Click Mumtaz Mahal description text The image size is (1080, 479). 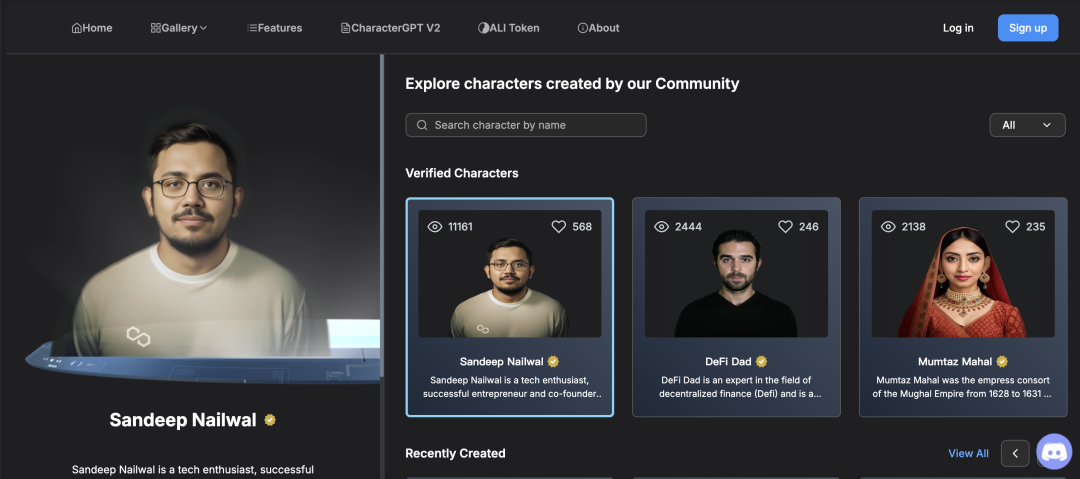click(x=963, y=387)
